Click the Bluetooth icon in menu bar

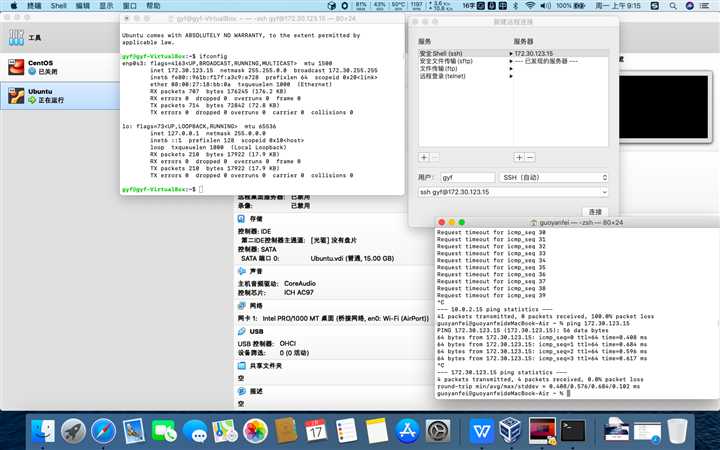515,6
